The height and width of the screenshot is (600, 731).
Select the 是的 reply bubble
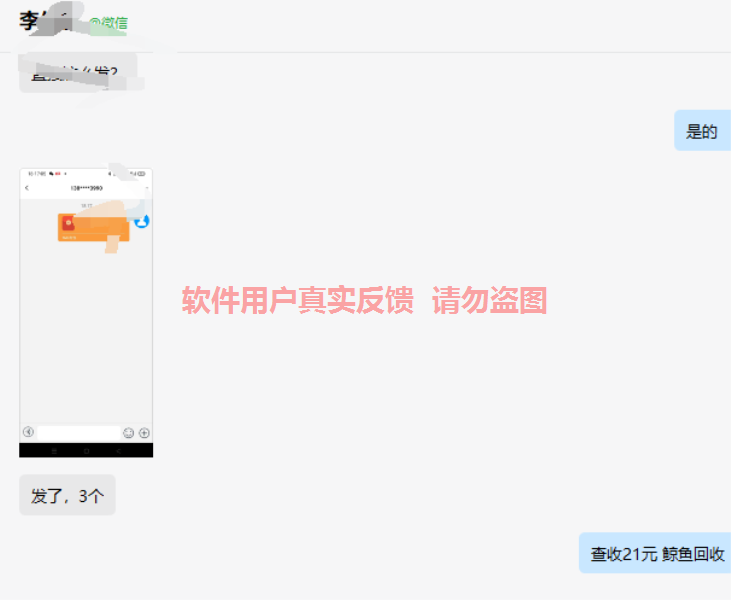[702, 131]
